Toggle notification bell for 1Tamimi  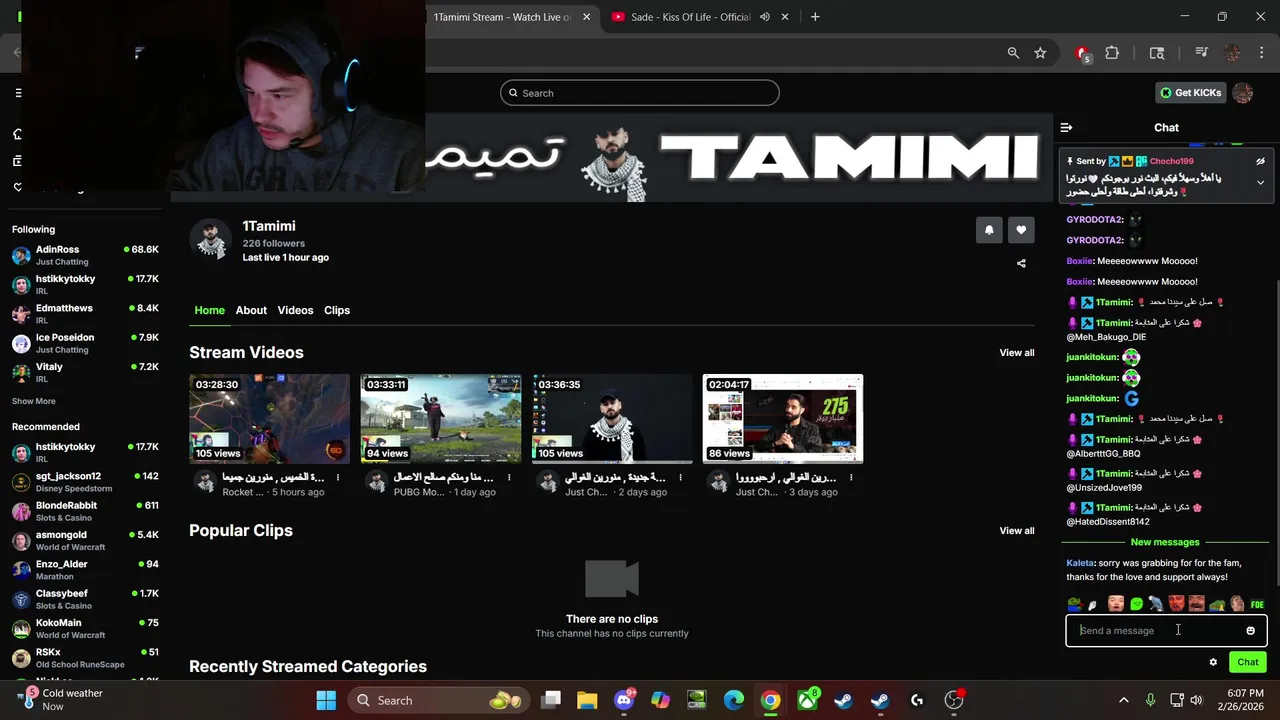[989, 230]
